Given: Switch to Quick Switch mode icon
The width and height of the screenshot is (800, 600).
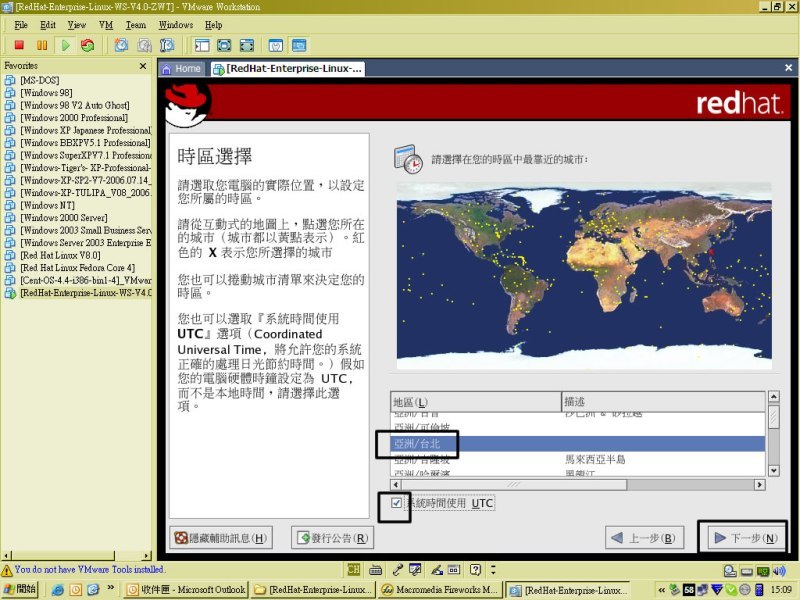Looking at the screenshot, I should click(x=224, y=45).
